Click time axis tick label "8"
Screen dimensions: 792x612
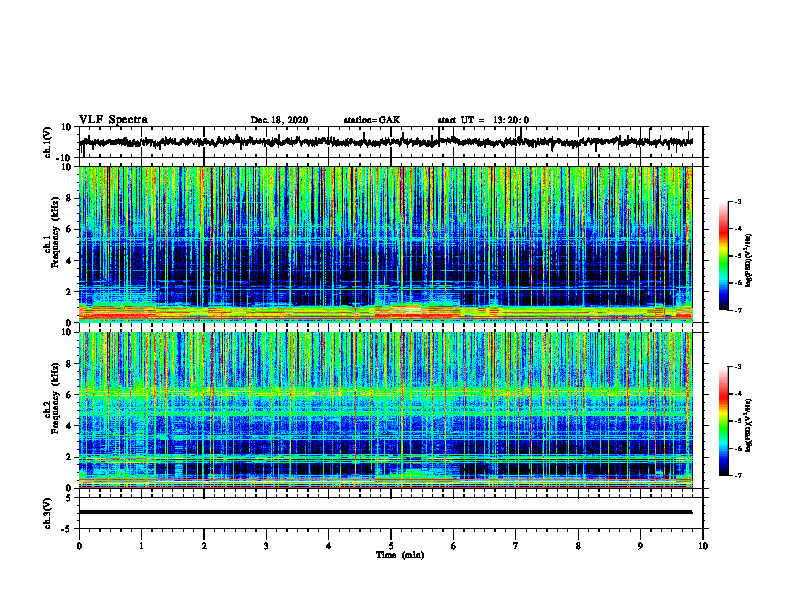pyautogui.click(x=578, y=546)
